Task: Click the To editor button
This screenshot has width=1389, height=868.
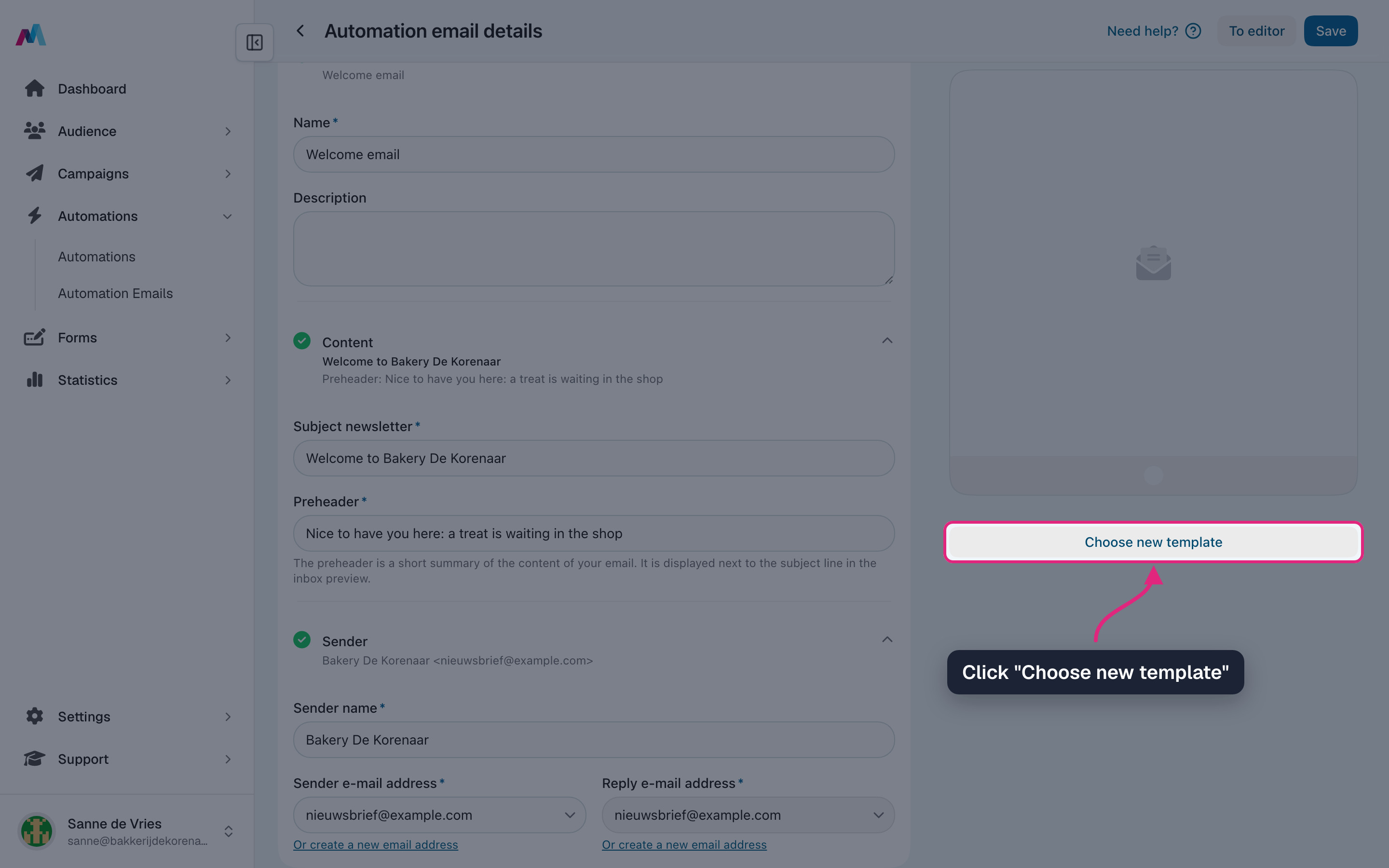Action: 1256,31
